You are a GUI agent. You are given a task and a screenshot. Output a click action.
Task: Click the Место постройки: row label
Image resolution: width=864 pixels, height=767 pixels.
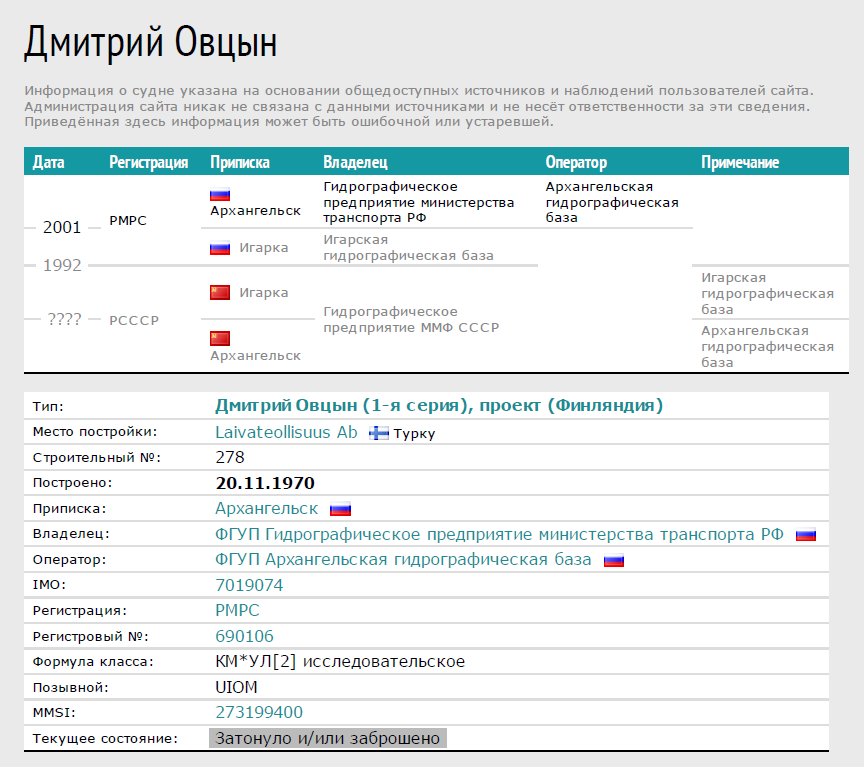tap(95, 432)
